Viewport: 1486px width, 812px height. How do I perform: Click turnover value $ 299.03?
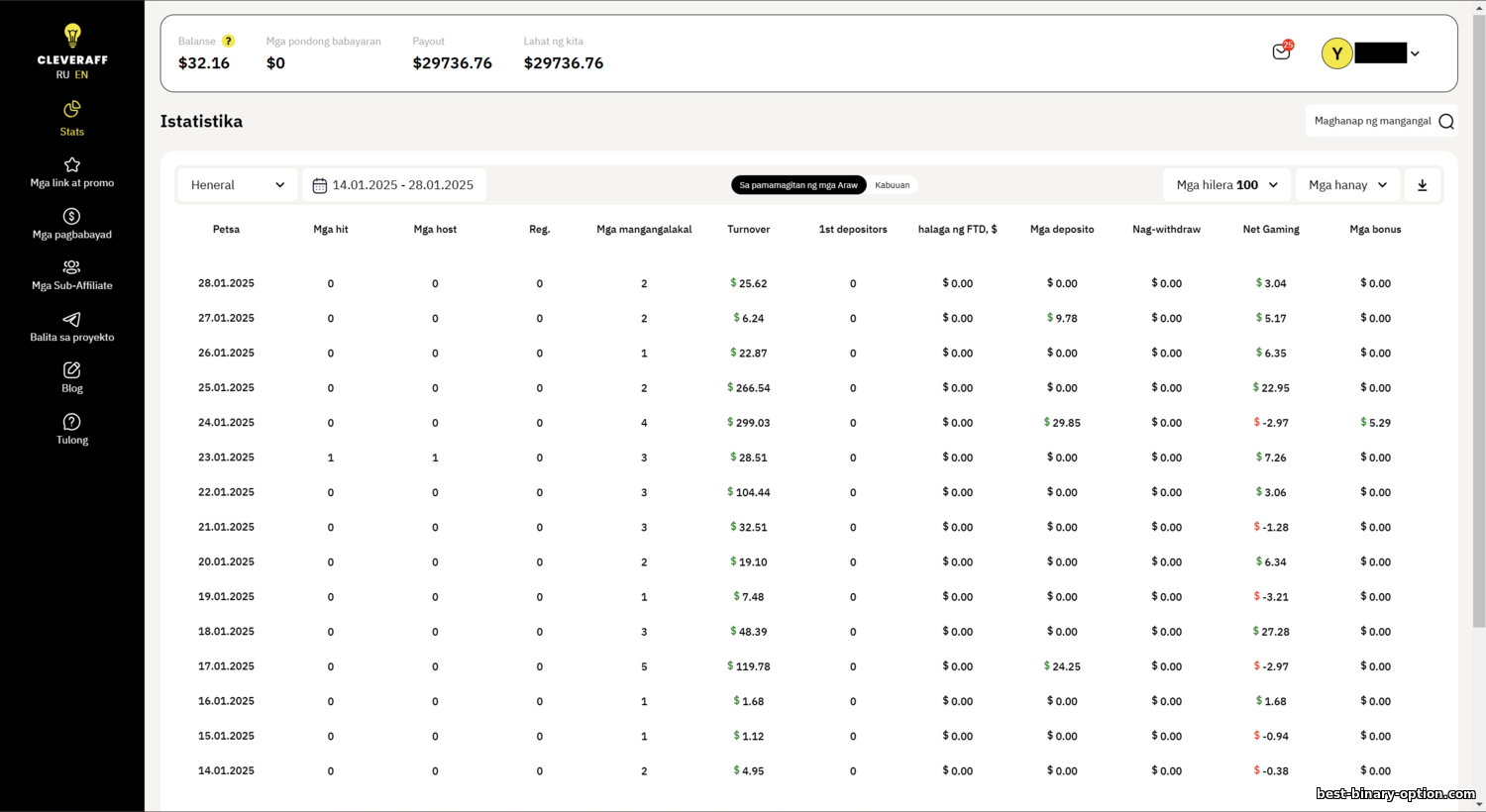[x=748, y=423]
